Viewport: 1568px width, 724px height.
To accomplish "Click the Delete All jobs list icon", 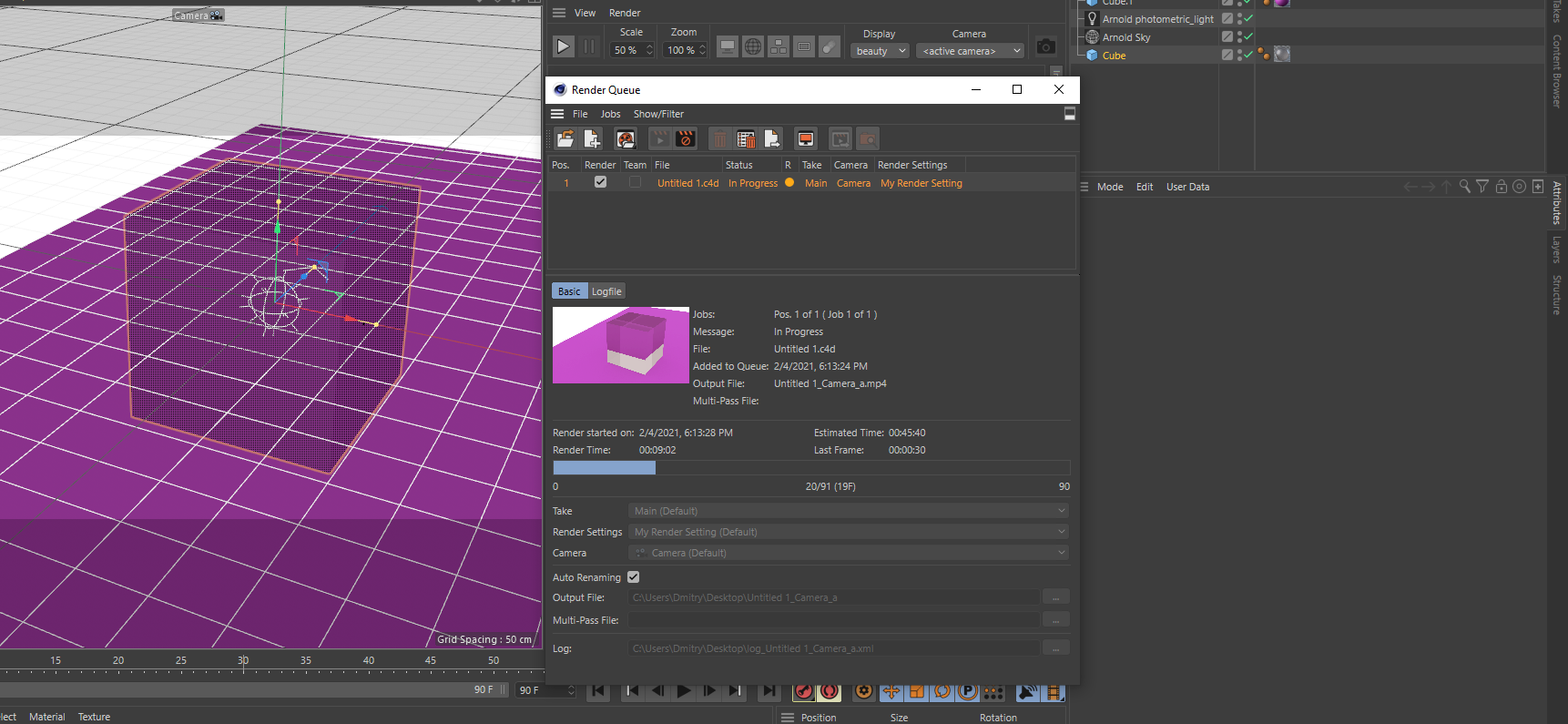I will point(746,138).
